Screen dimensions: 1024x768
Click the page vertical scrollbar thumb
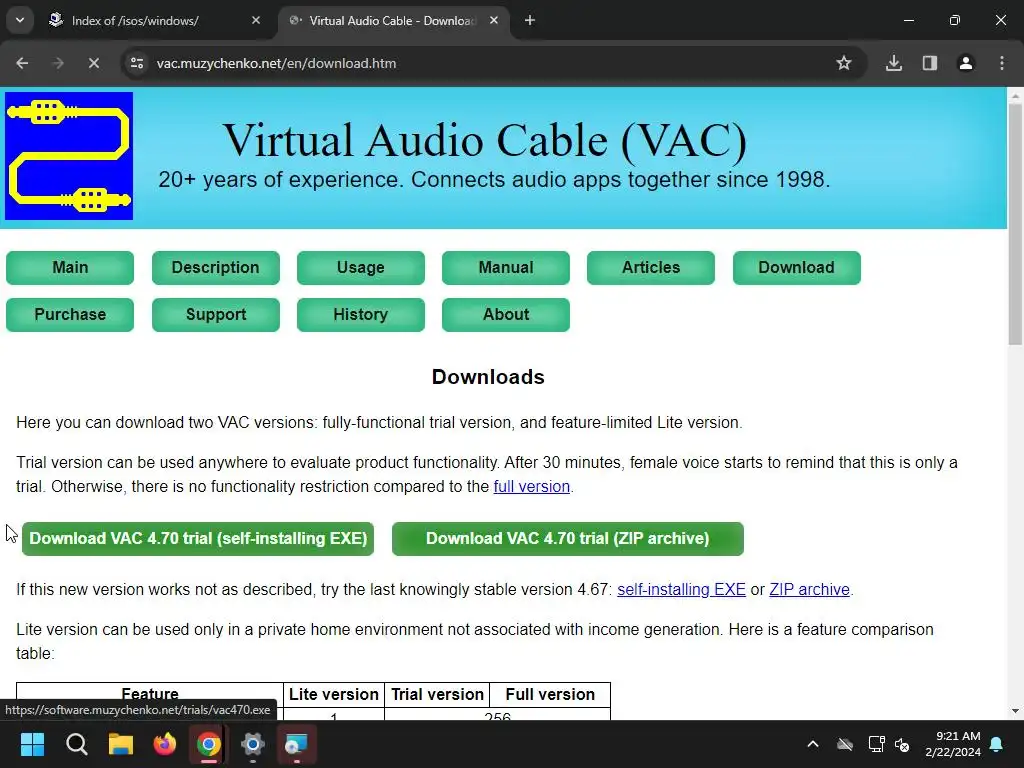[x=1015, y=224]
